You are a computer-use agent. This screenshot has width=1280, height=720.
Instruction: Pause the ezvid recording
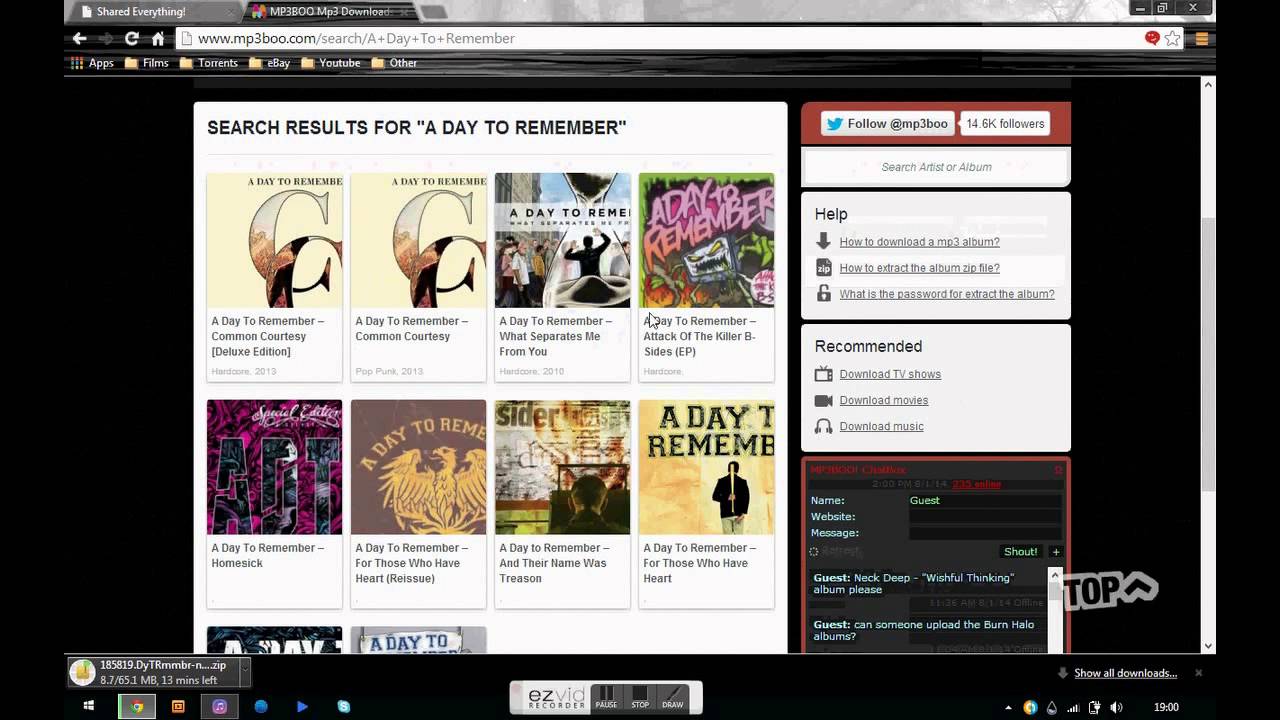[x=606, y=697]
